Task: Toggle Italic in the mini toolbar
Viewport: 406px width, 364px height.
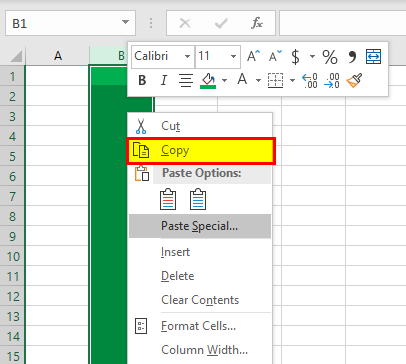Action: 164,80
